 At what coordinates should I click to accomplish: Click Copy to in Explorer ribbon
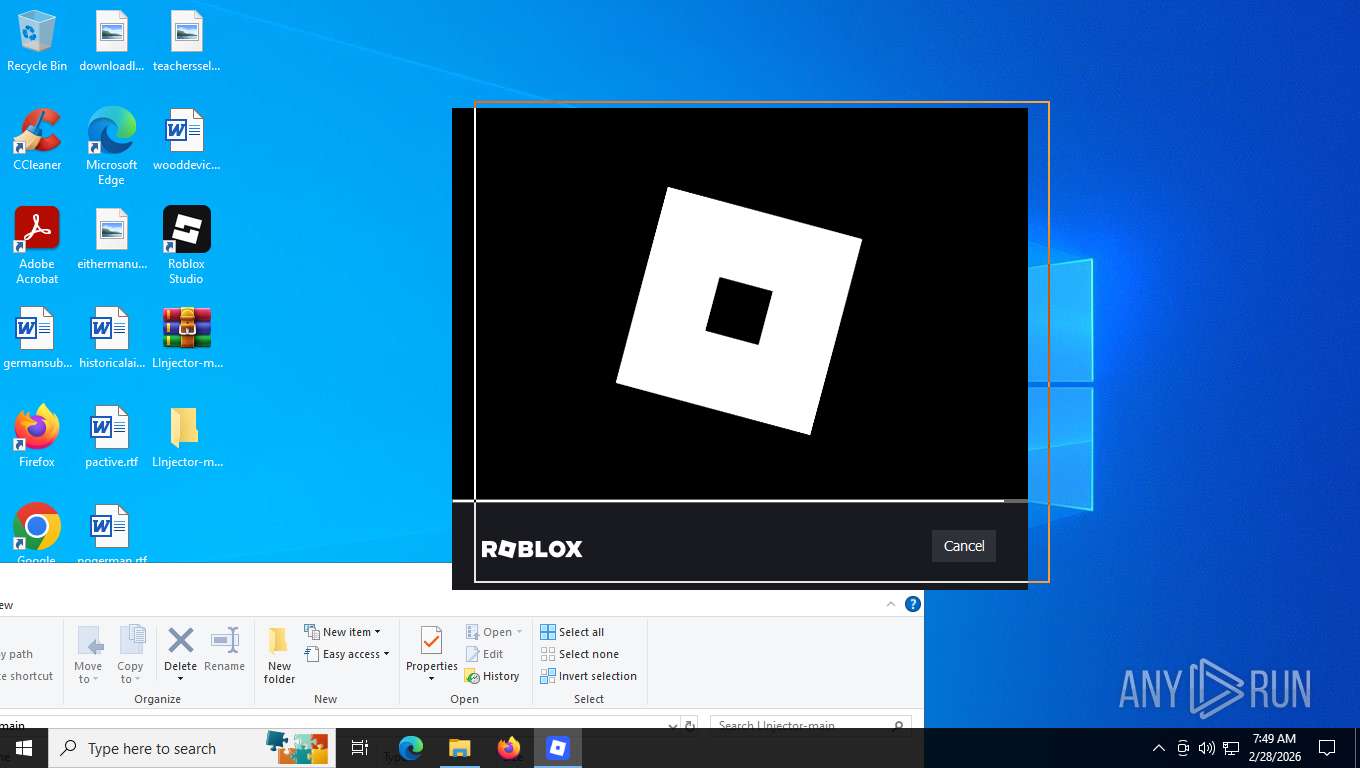130,655
